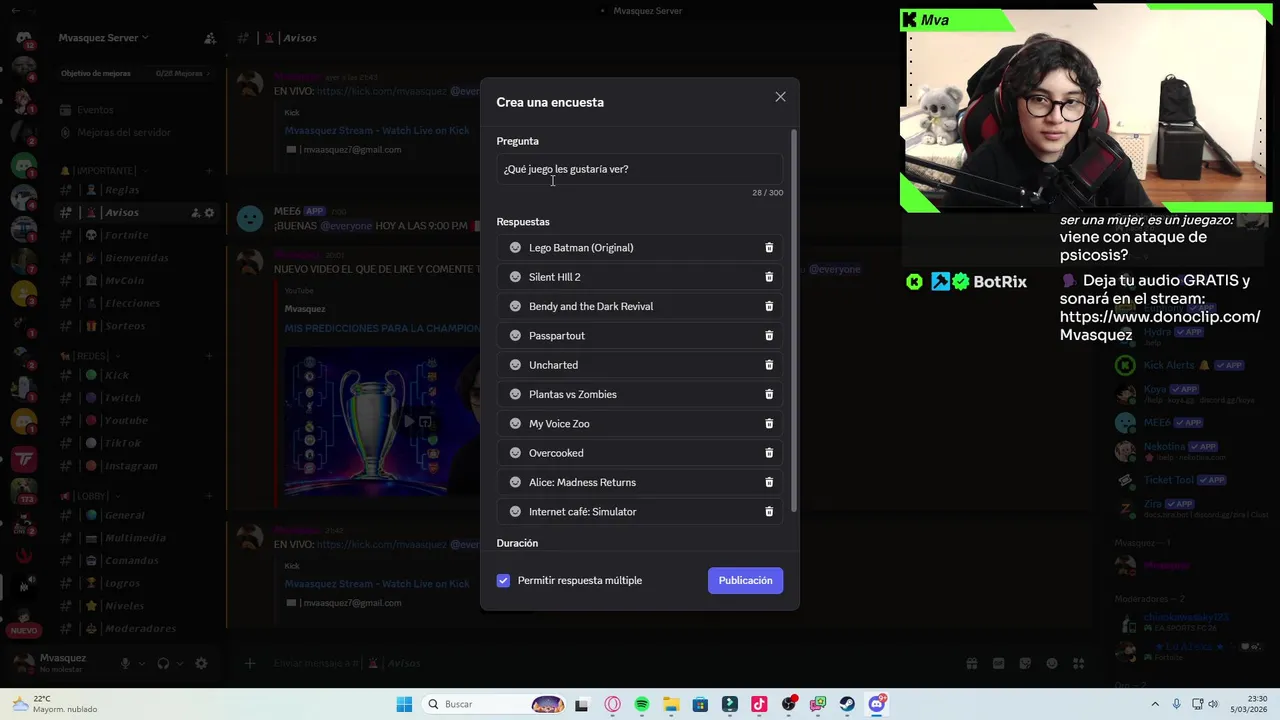Open Spotify from the taskbar
Image resolution: width=1280 pixels, height=720 pixels.
(642, 704)
